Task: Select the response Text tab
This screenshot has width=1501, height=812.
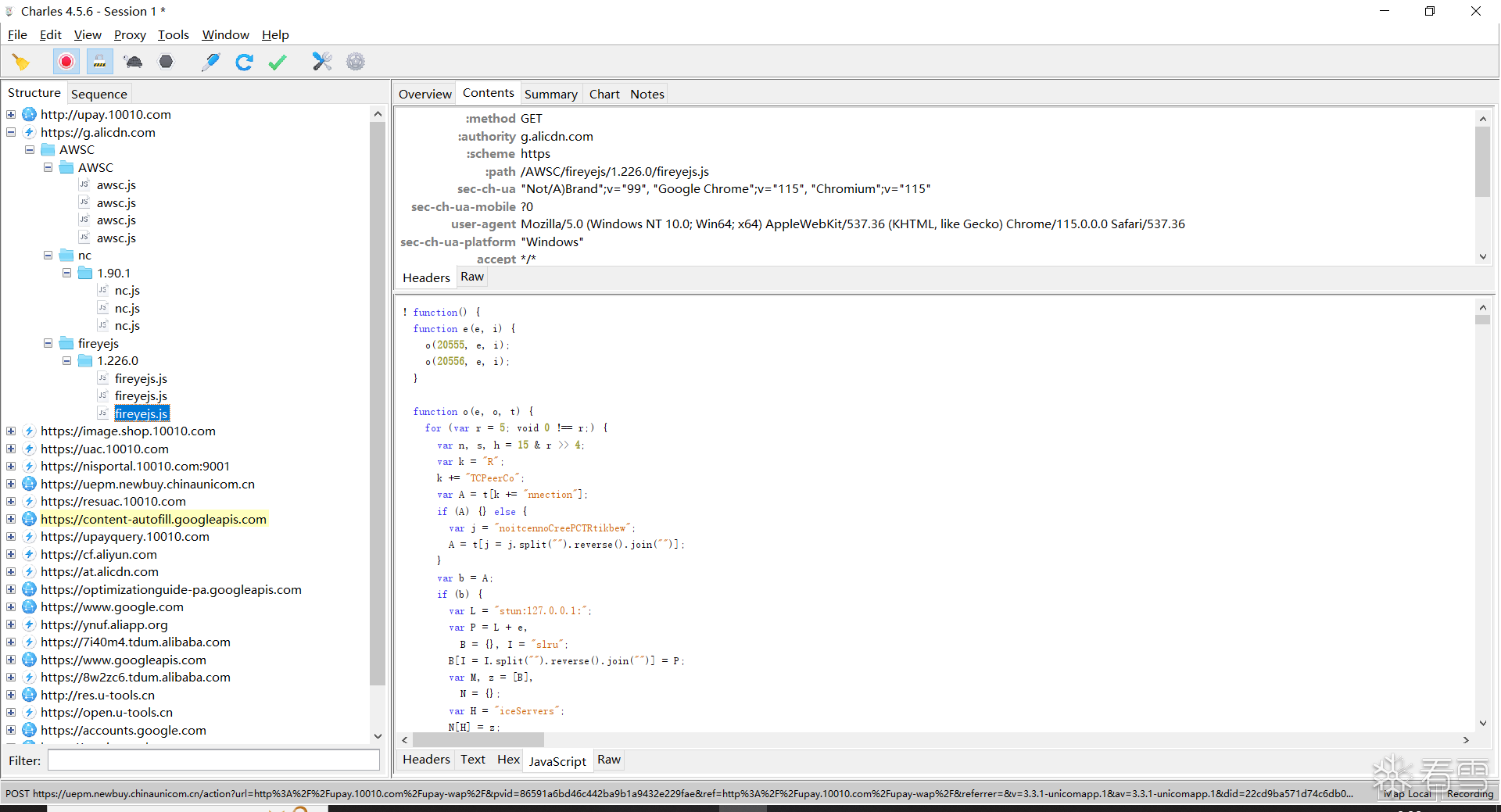Action: click(473, 760)
